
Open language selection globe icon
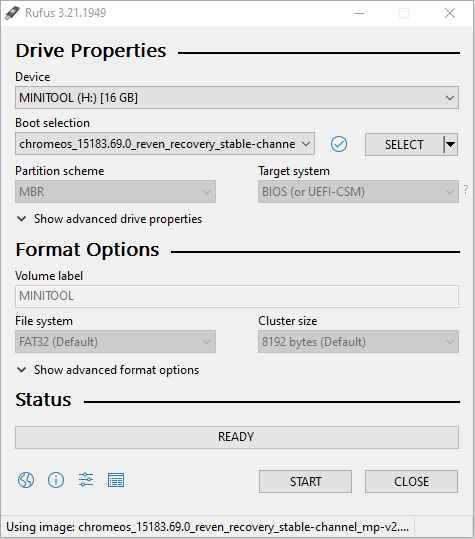[x=26, y=480]
